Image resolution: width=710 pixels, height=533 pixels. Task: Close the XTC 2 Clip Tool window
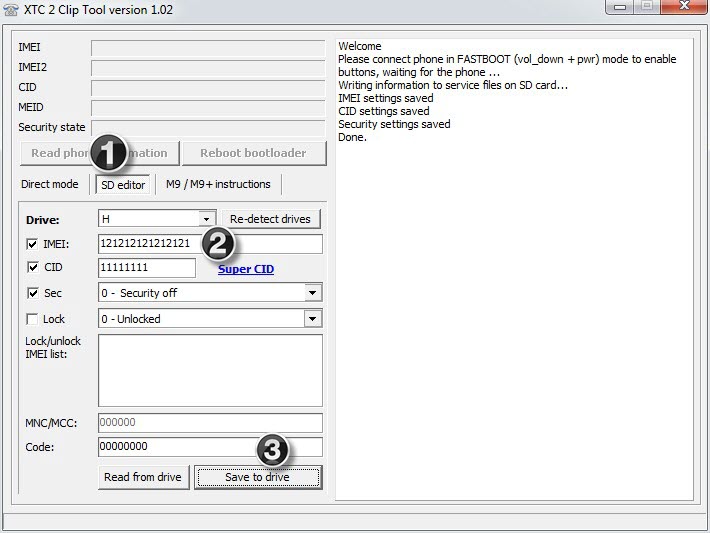(685, 6)
